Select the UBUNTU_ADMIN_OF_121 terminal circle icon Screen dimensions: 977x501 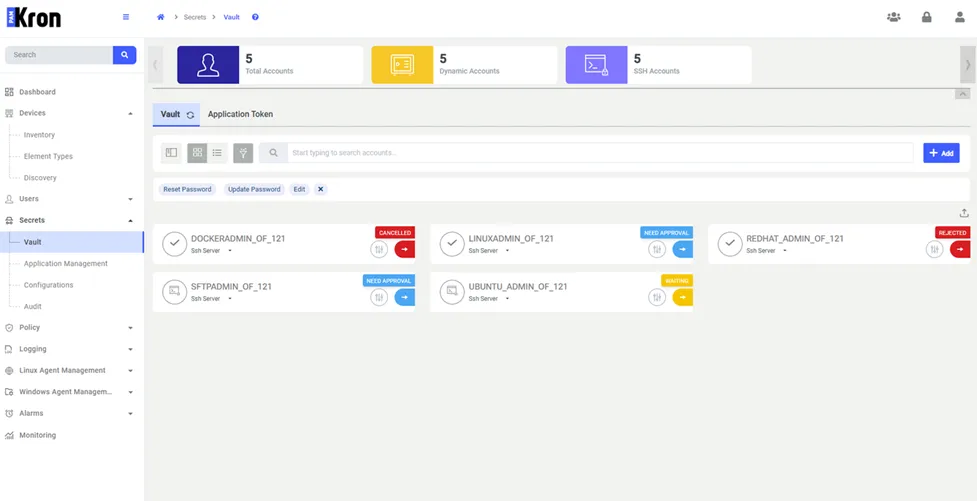[x=452, y=292]
